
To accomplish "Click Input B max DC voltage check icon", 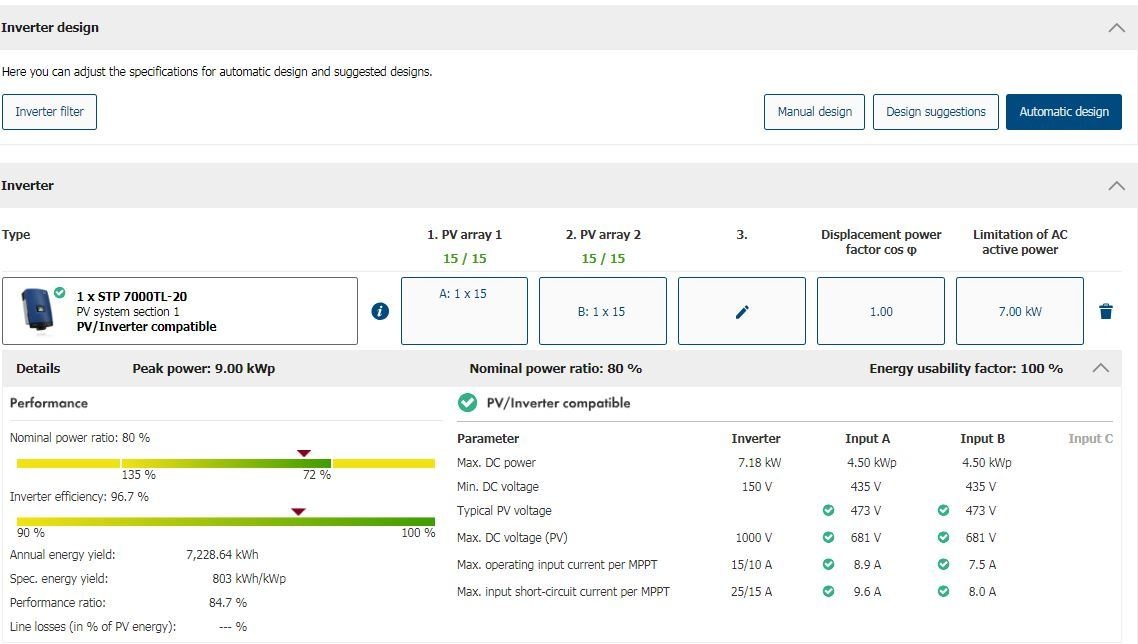I will point(943,538).
